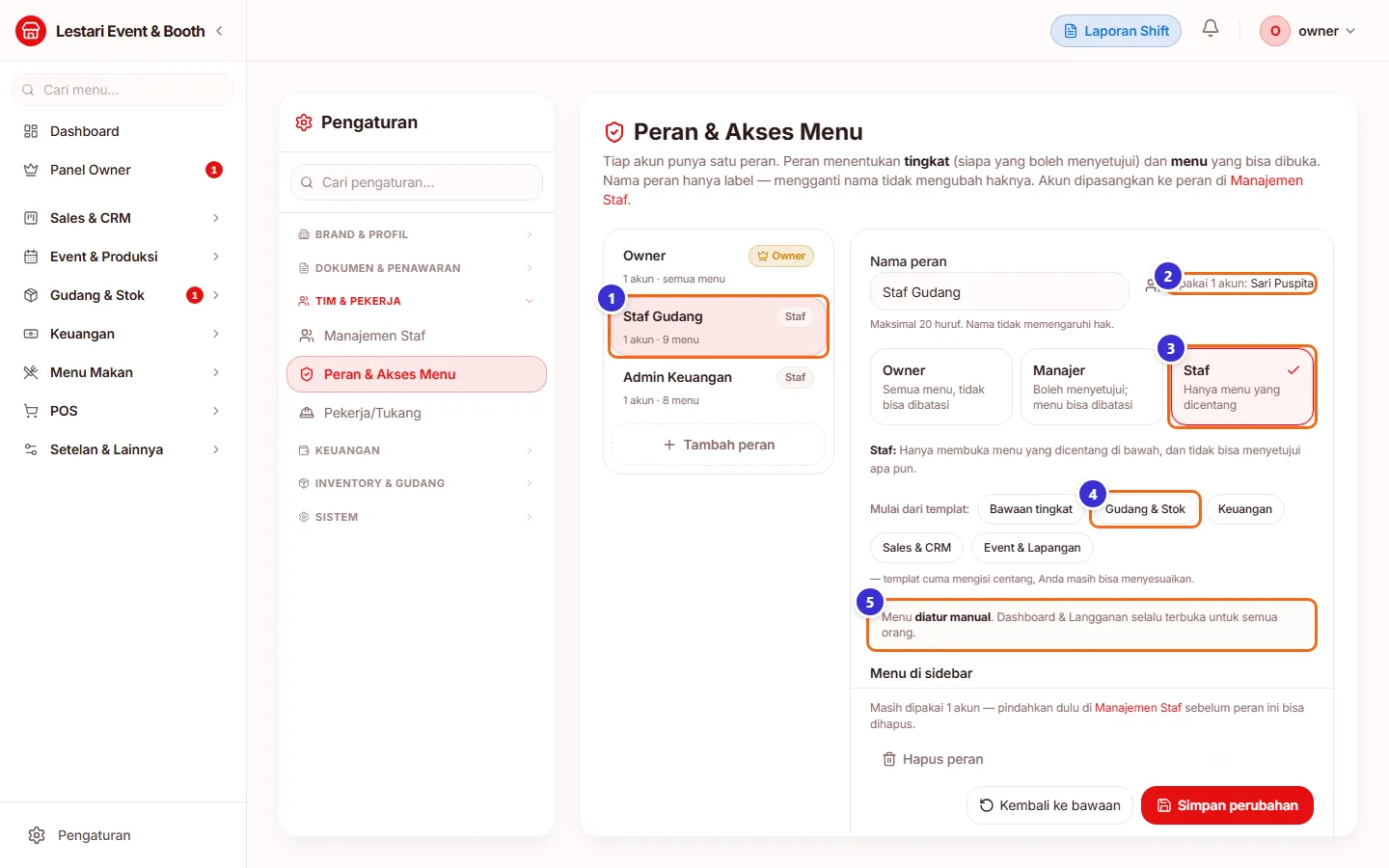Click Simpan perubahan button
Image resolution: width=1389 pixels, height=868 pixels.
[x=1227, y=805]
